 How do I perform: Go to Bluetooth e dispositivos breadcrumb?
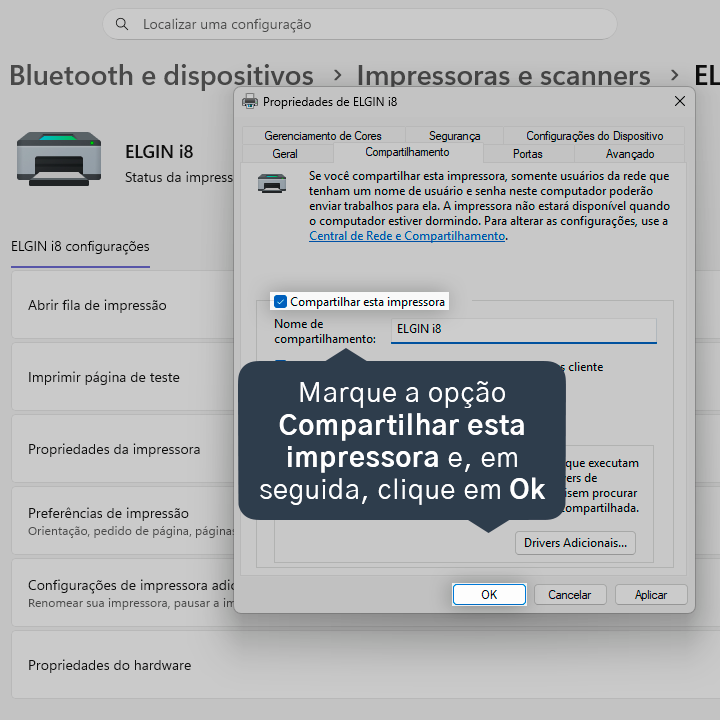coord(162,75)
